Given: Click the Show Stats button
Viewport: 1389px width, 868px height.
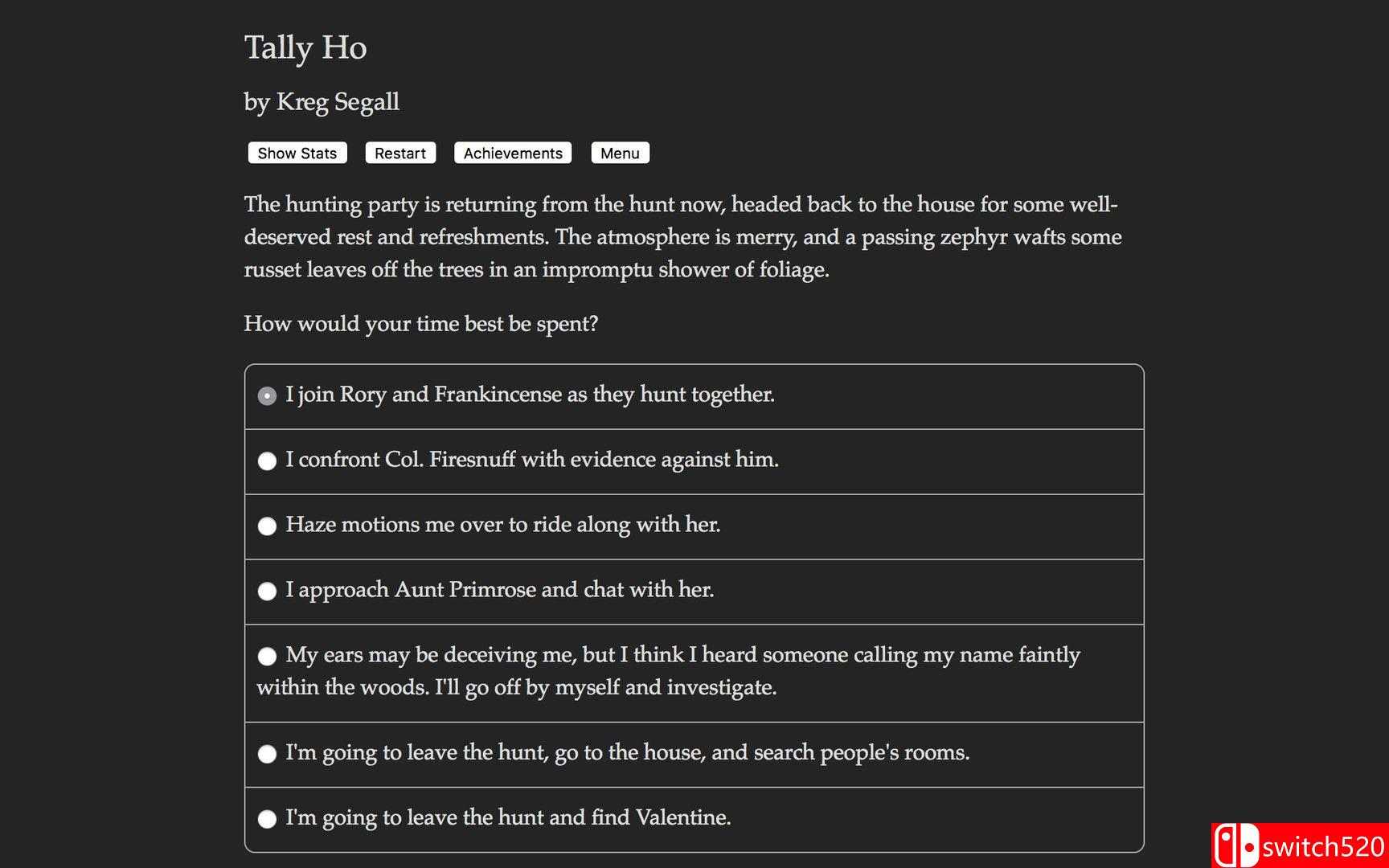Looking at the screenshot, I should pos(297,154).
